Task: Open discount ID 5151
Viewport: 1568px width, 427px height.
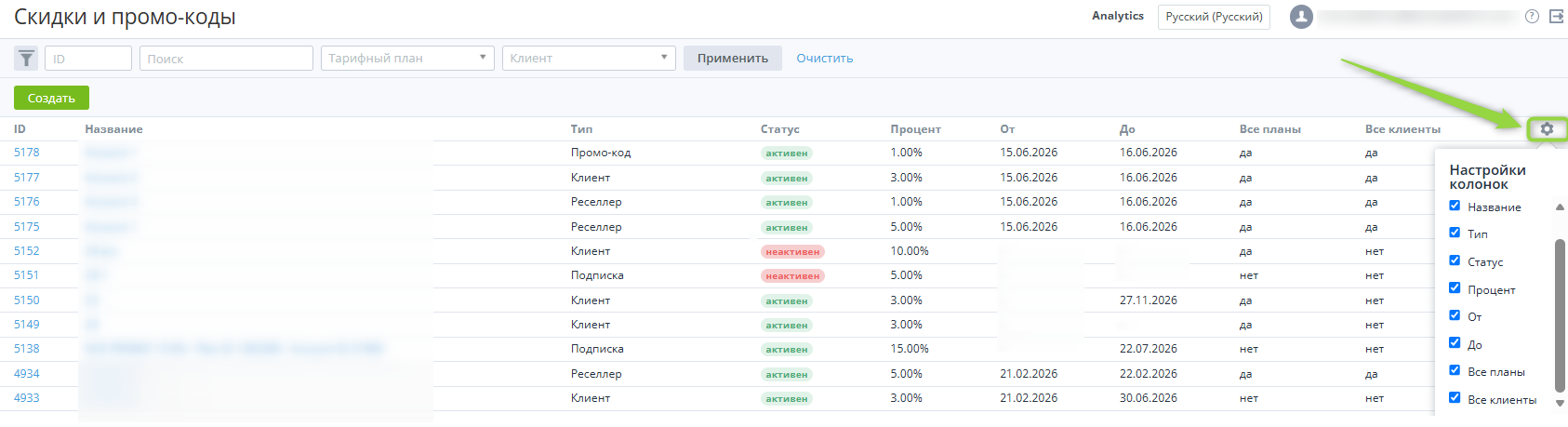Action: click(x=27, y=275)
